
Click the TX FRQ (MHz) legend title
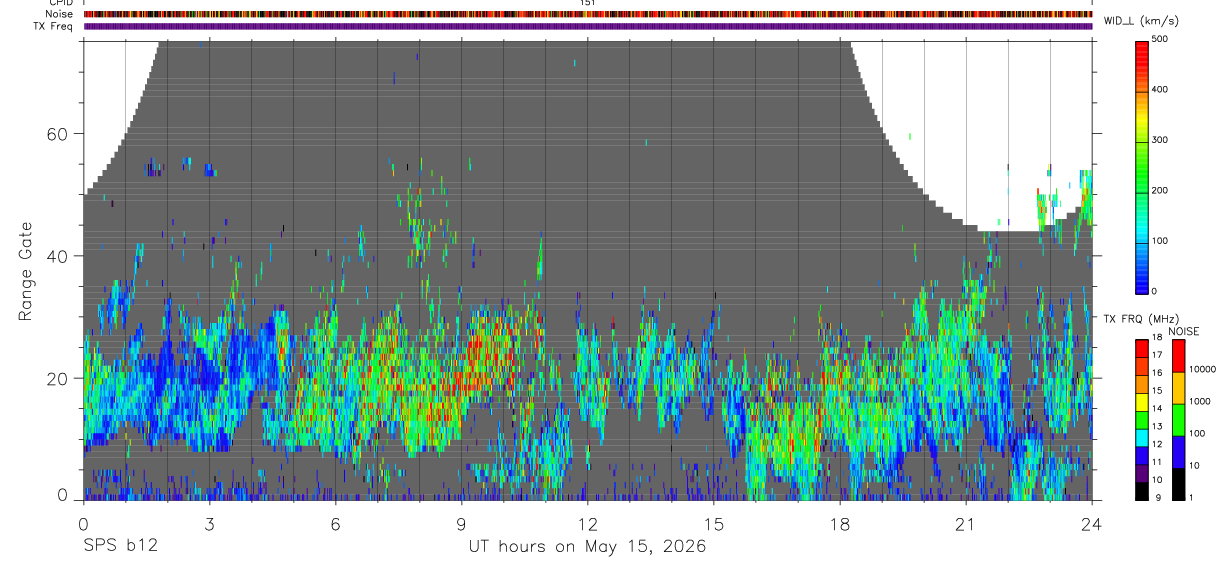[1141, 318]
